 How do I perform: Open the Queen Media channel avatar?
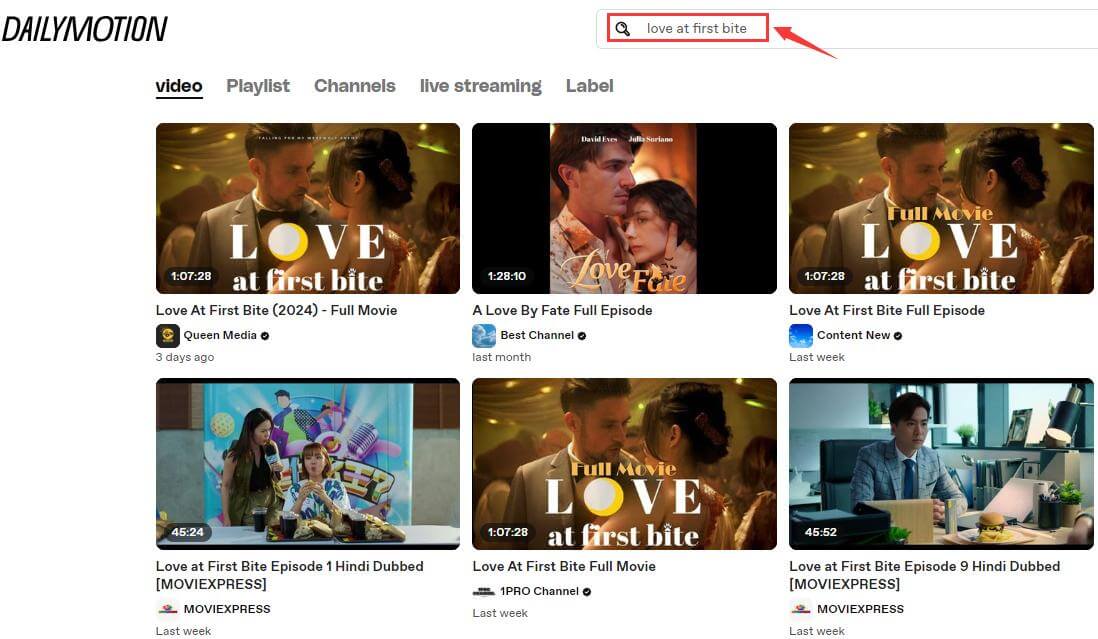167,335
